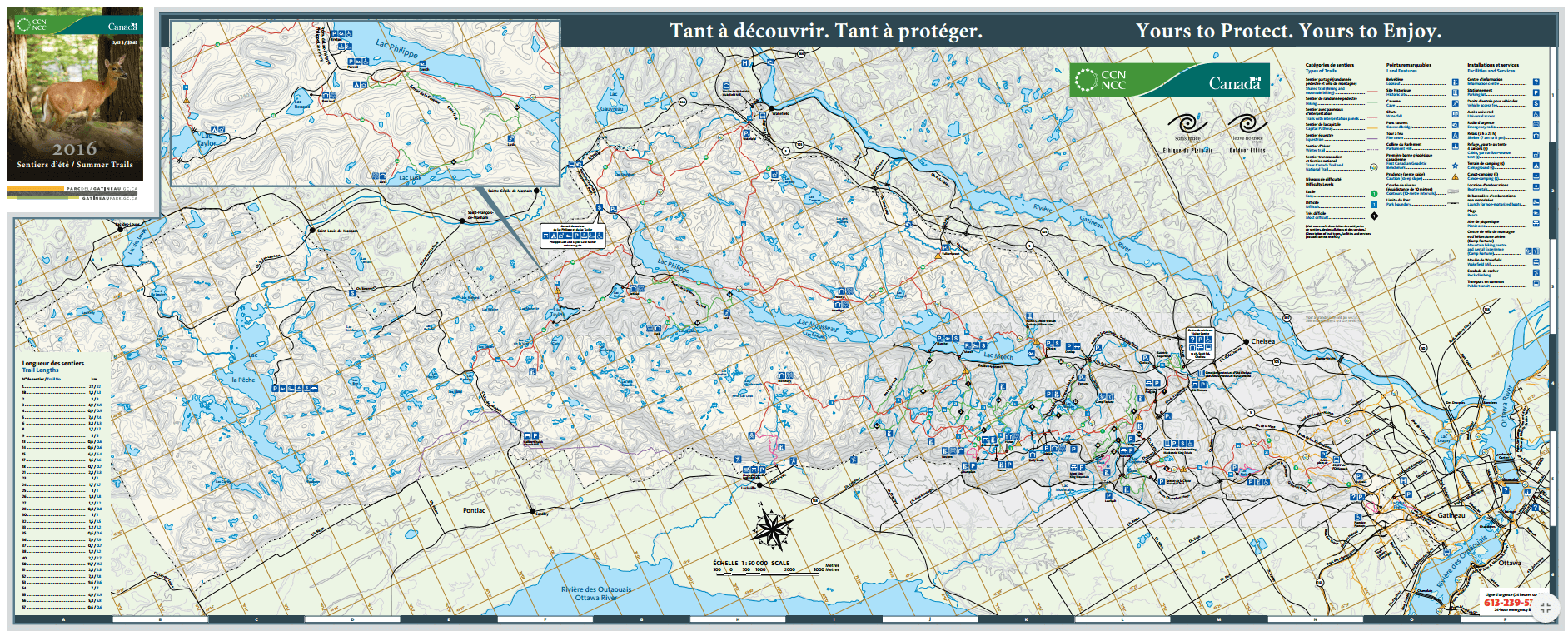Click the Parking lot P icon in legend

[1536, 92]
